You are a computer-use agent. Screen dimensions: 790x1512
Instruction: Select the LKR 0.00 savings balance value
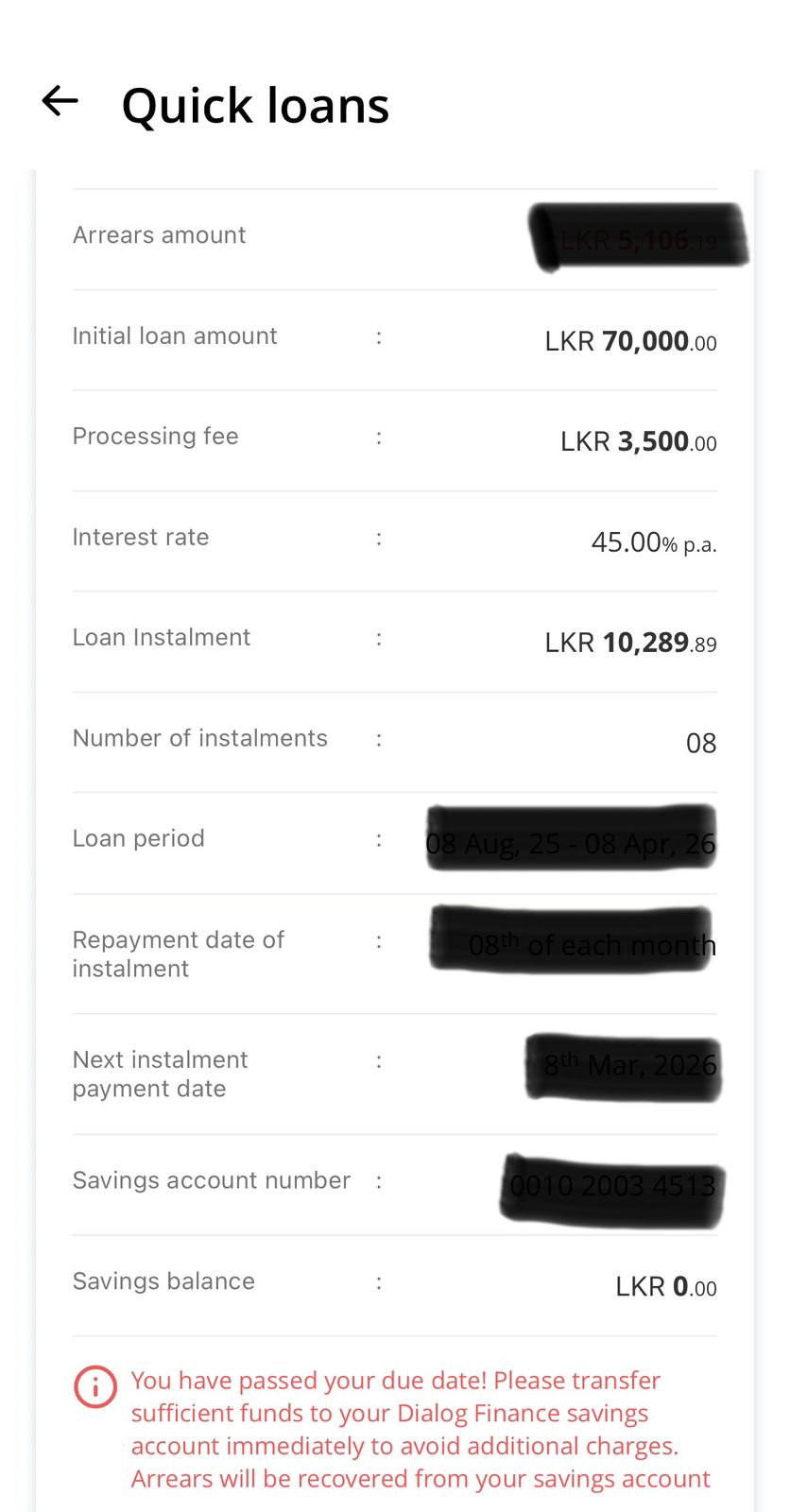click(665, 1286)
